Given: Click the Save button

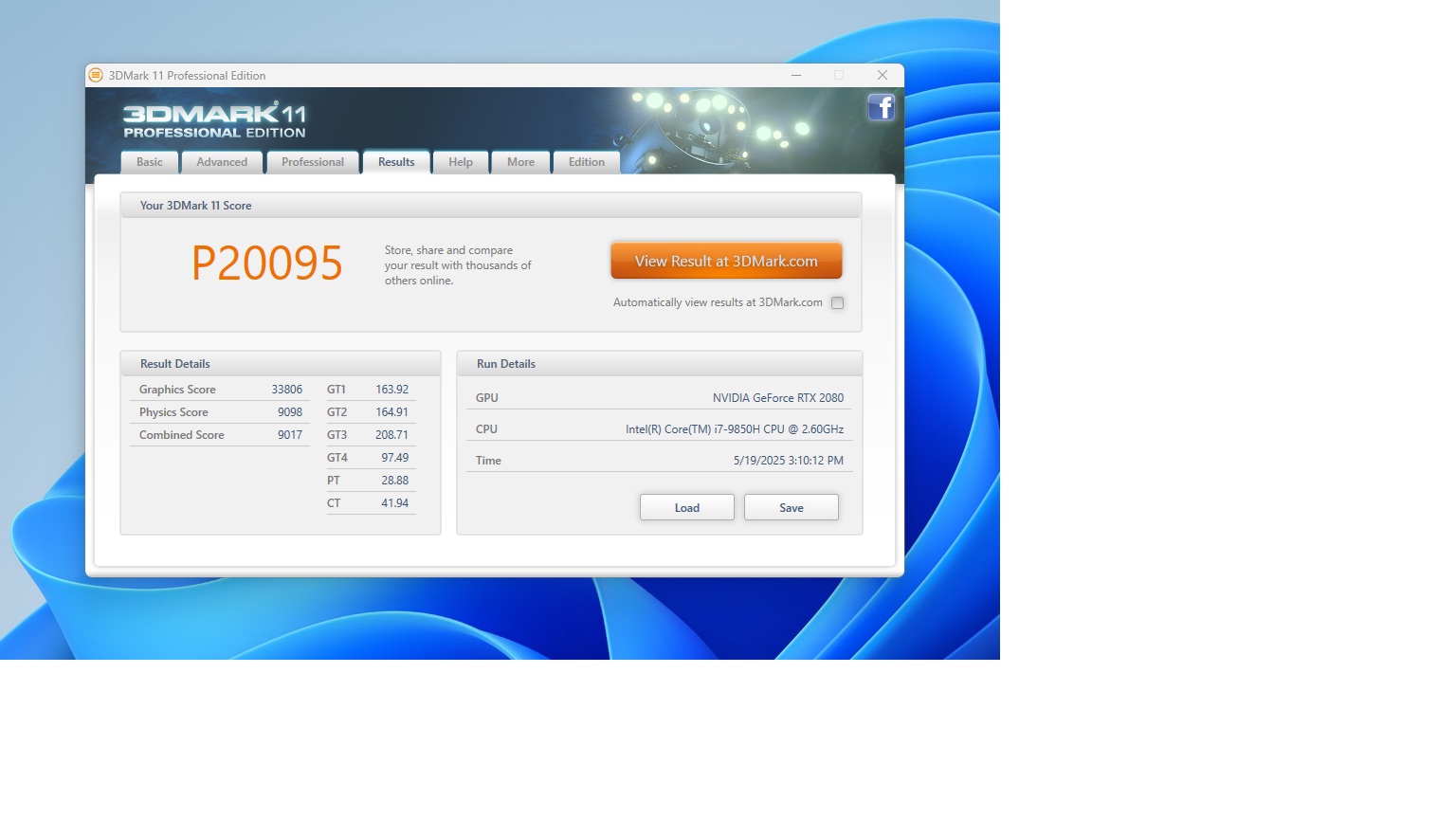Looking at the screenshot, I should point(792,507).
